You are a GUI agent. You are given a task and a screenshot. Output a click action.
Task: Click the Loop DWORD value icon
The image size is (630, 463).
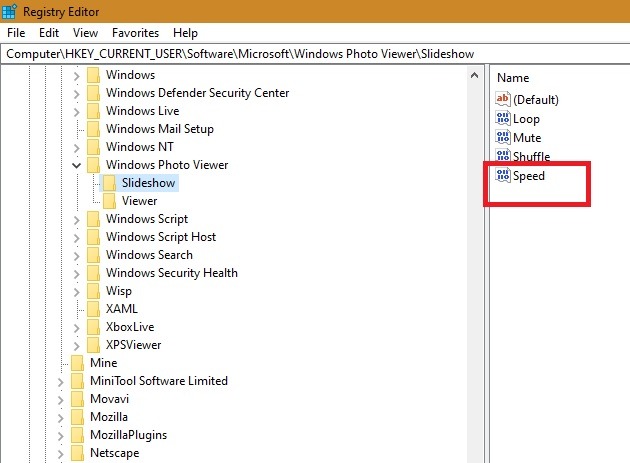[503, 119]
